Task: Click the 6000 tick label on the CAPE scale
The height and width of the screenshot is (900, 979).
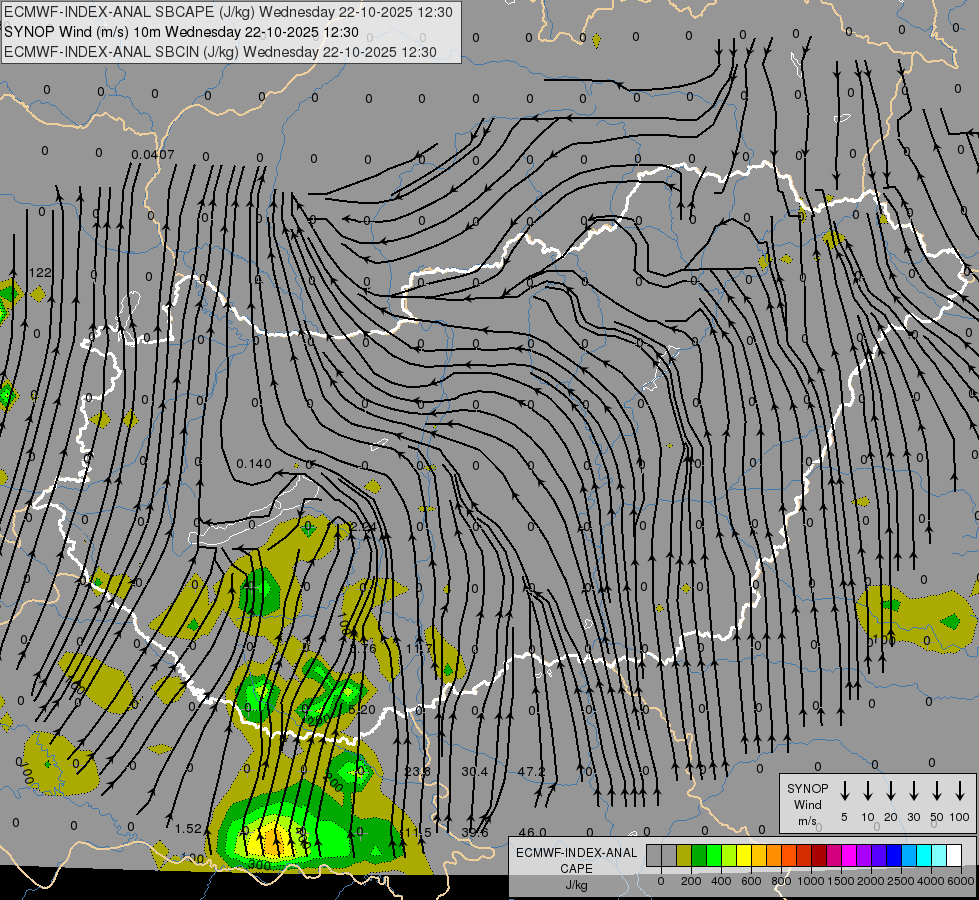Action: pos(960,881)
